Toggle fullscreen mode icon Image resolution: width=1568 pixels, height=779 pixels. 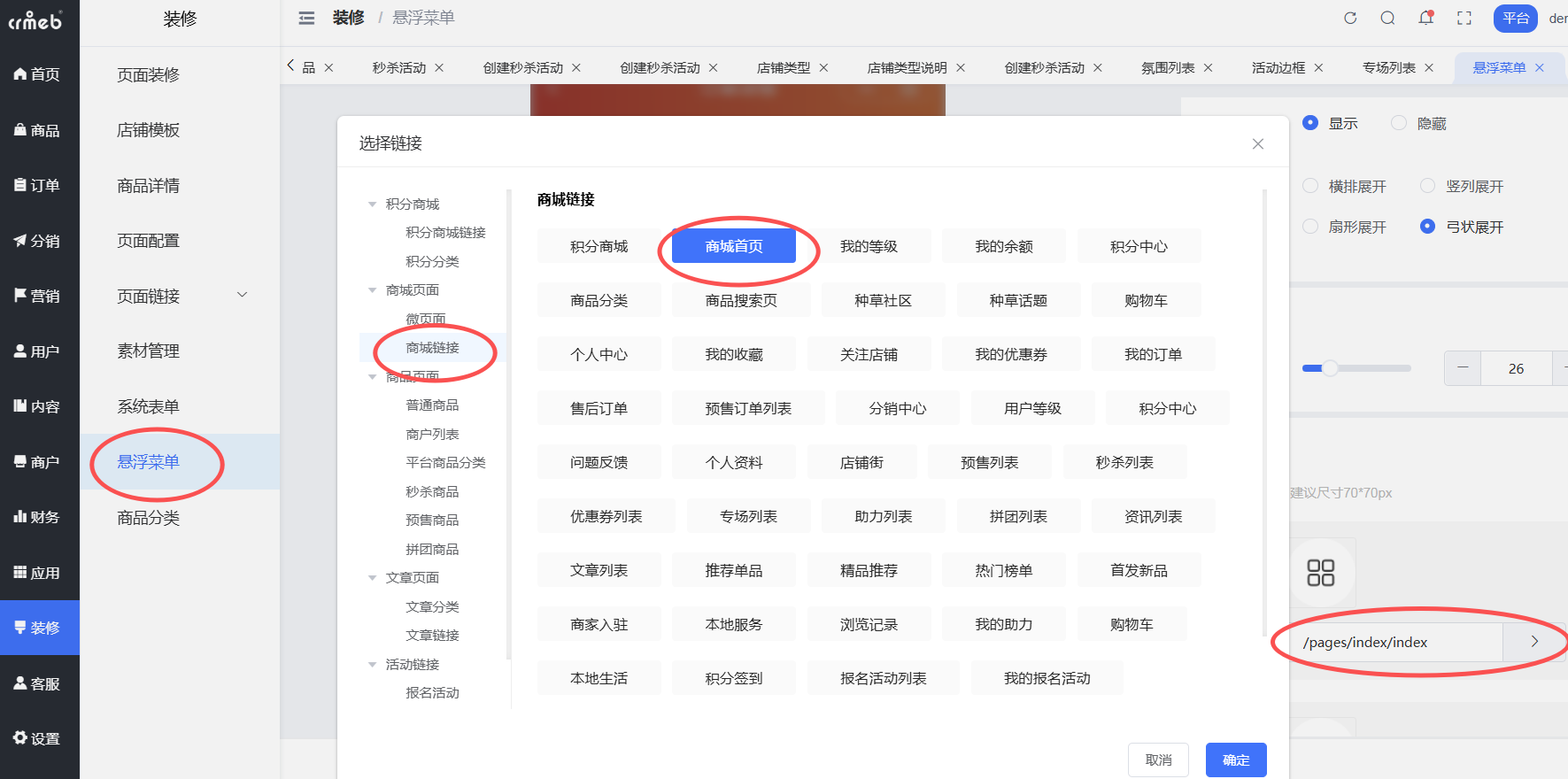[1464, 18]
